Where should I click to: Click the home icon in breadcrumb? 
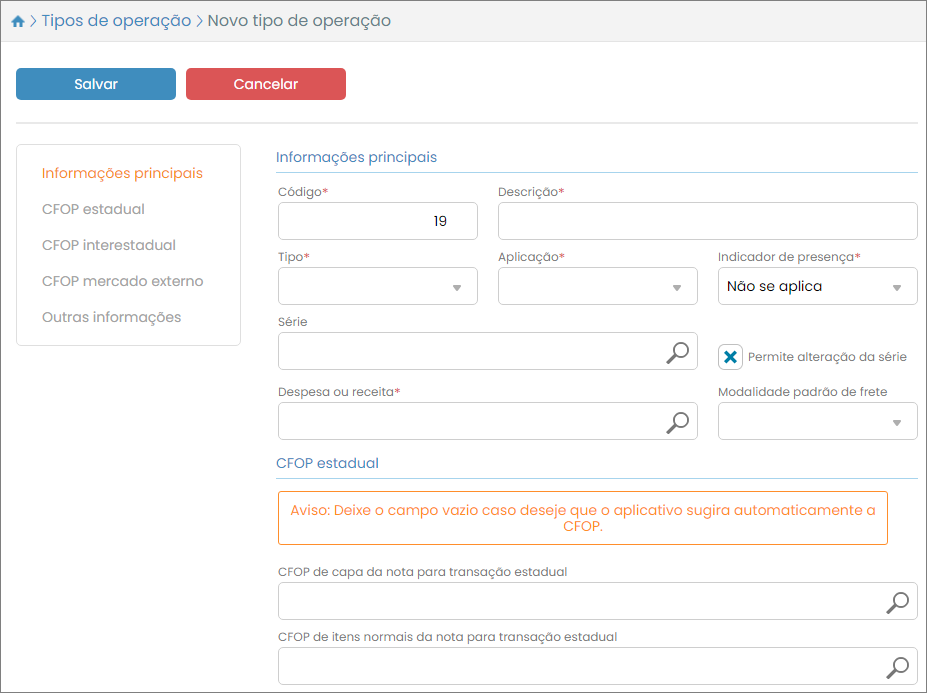[17, 21]
